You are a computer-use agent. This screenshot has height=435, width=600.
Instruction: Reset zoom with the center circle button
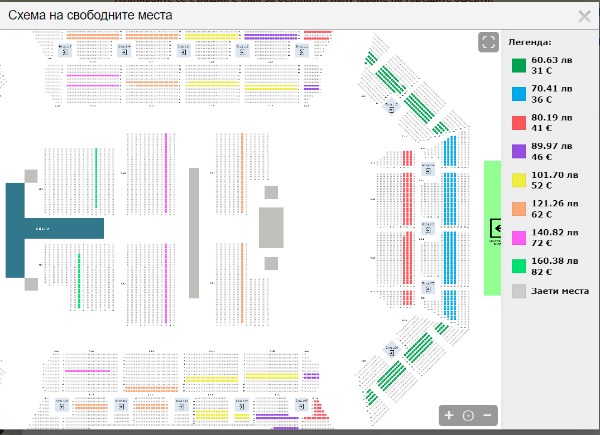(x=468, y=415)
